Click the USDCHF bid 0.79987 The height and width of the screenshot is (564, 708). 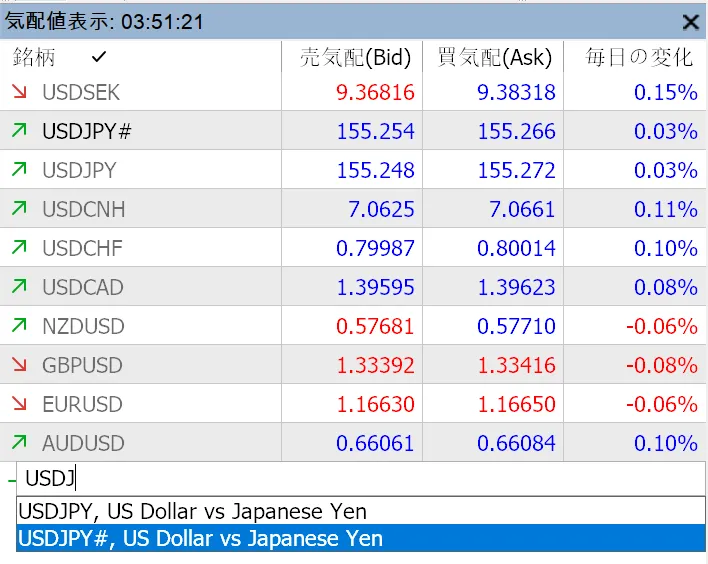click(375, 248)
